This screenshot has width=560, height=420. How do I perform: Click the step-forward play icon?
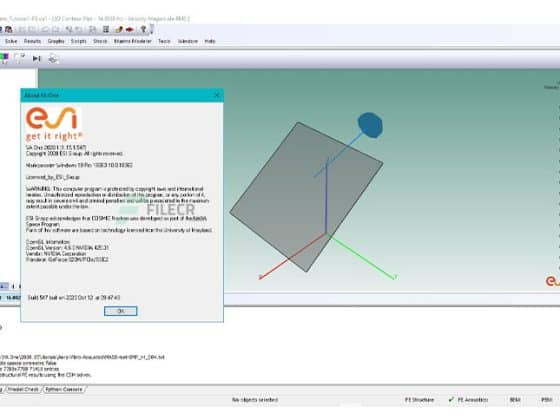point(36,58)
